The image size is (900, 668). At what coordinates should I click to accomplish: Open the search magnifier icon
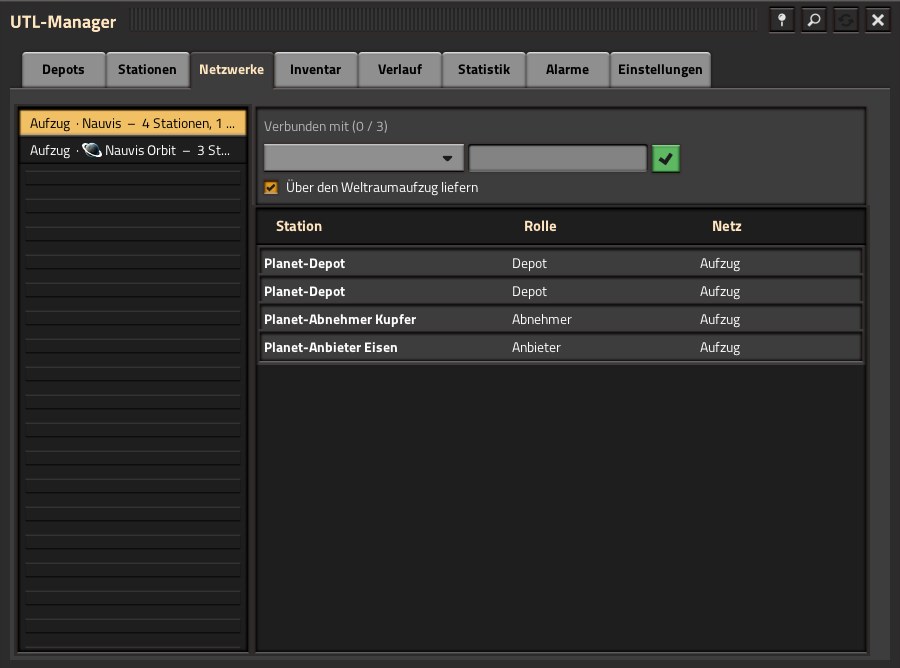click(x=814, y=20)
